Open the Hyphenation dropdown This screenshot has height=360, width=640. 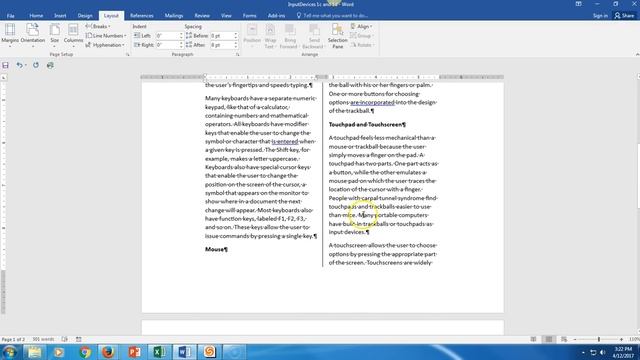click(x=105, y=45)
